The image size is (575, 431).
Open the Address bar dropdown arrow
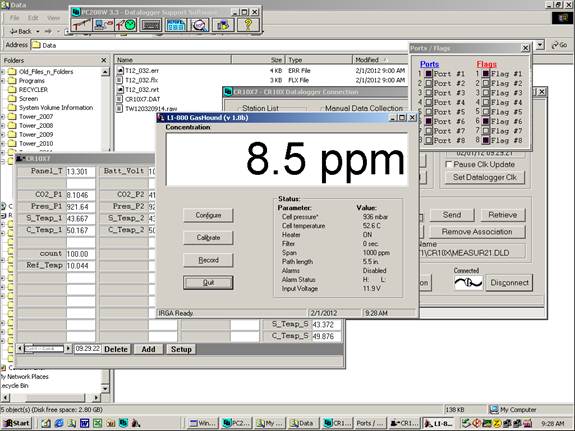(x=540, y=45)
